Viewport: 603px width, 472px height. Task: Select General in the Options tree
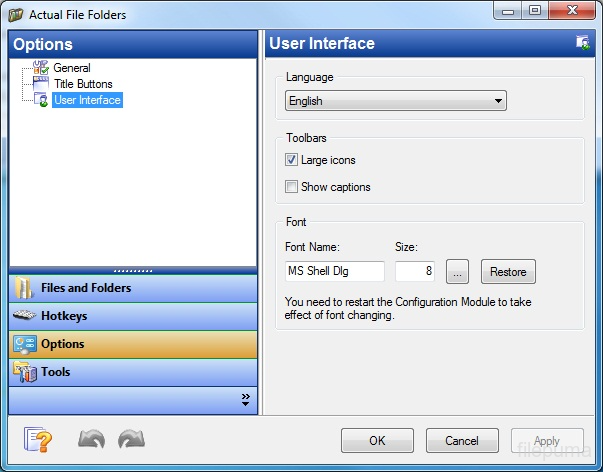[x=71, y=68]
